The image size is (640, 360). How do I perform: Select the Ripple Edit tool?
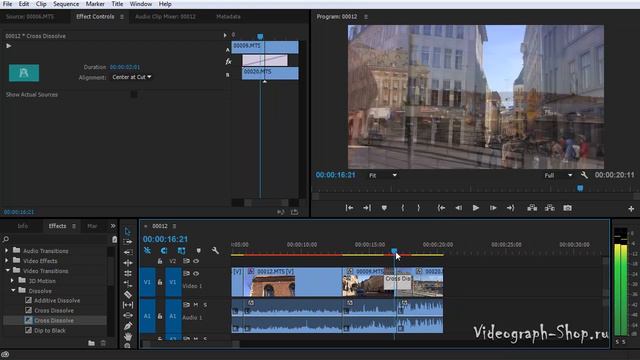127,263
